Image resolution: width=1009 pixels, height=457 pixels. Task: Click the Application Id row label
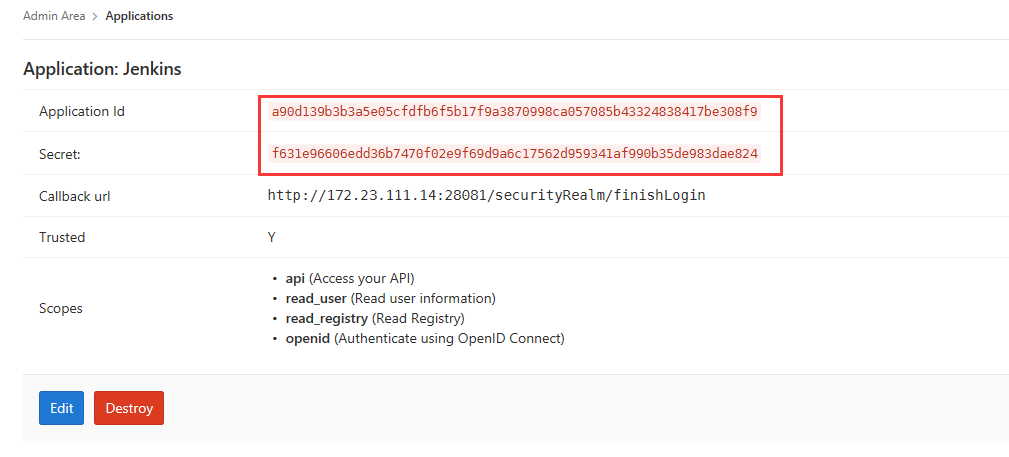coord(82,112)
